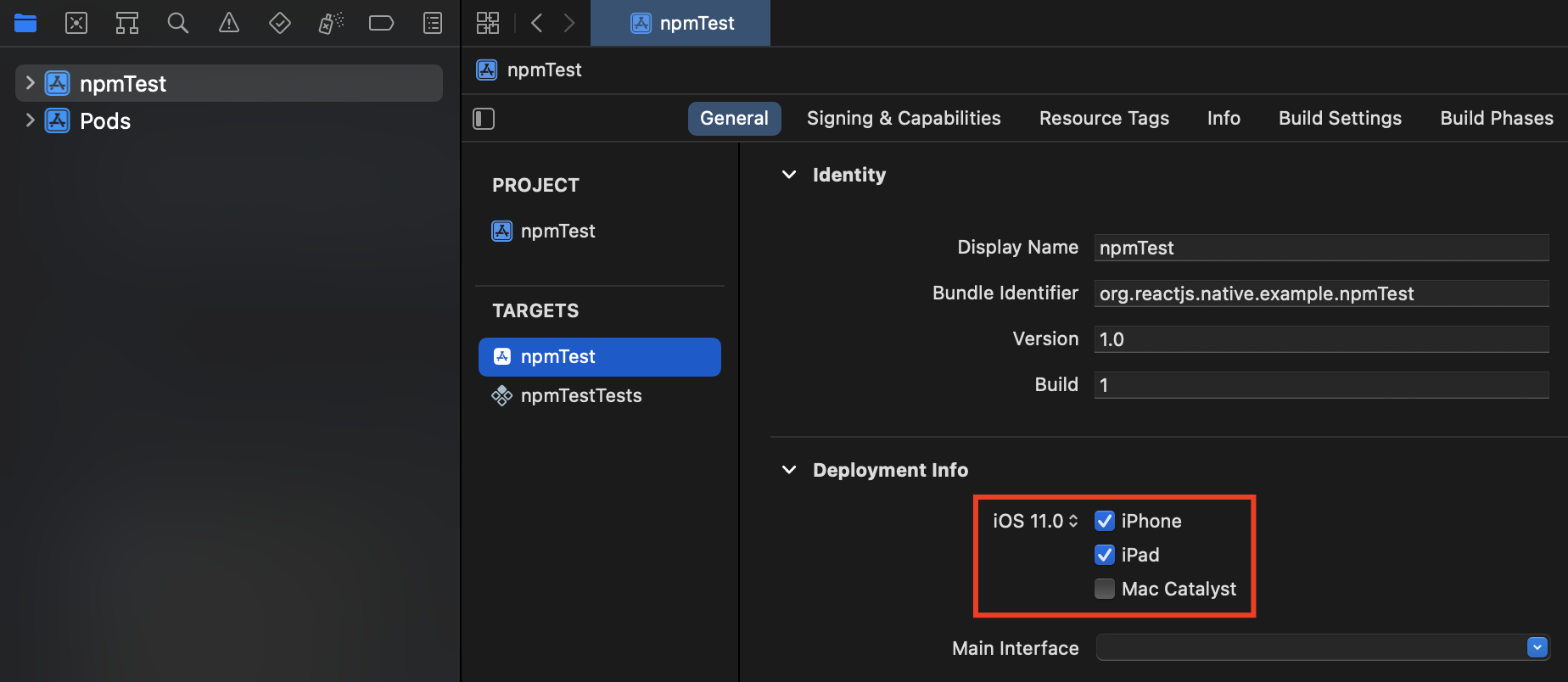Uncheck the iPhone checkbox
The image size is (1568, 682).
coord(1105,521)
